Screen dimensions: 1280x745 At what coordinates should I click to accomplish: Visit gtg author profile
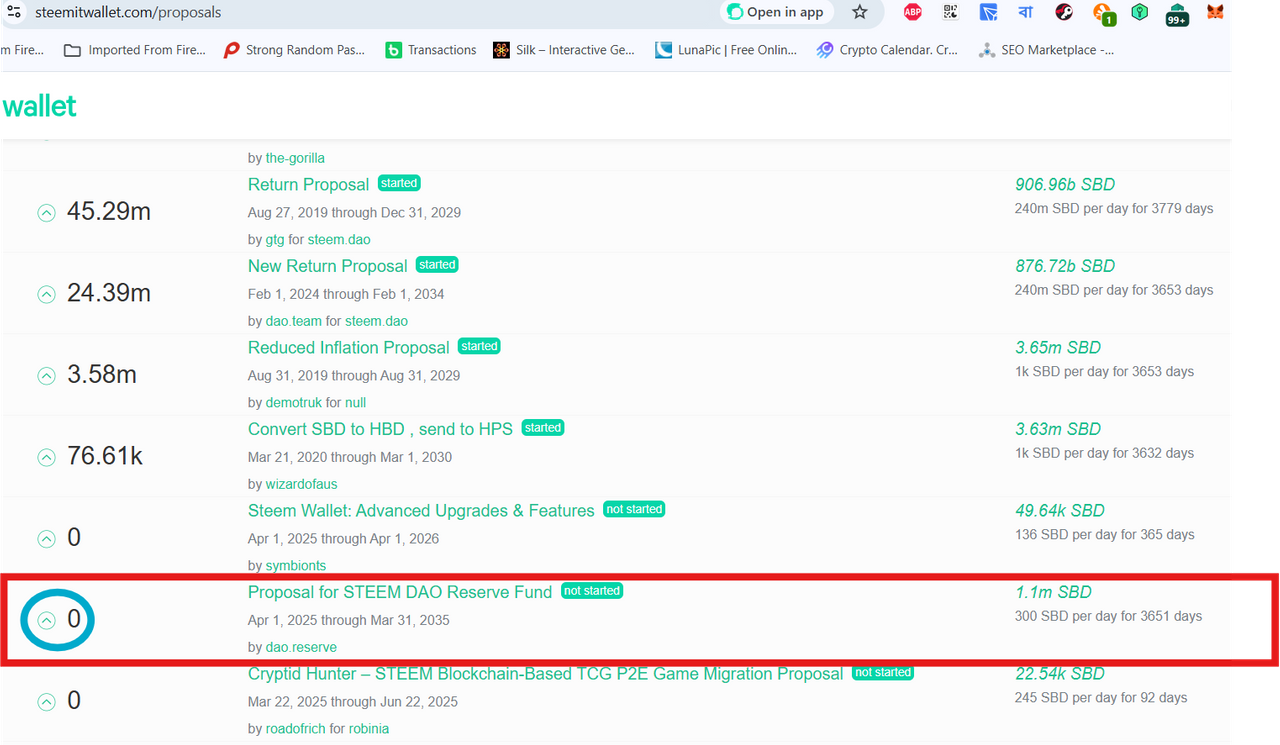(x=275, y=240)
